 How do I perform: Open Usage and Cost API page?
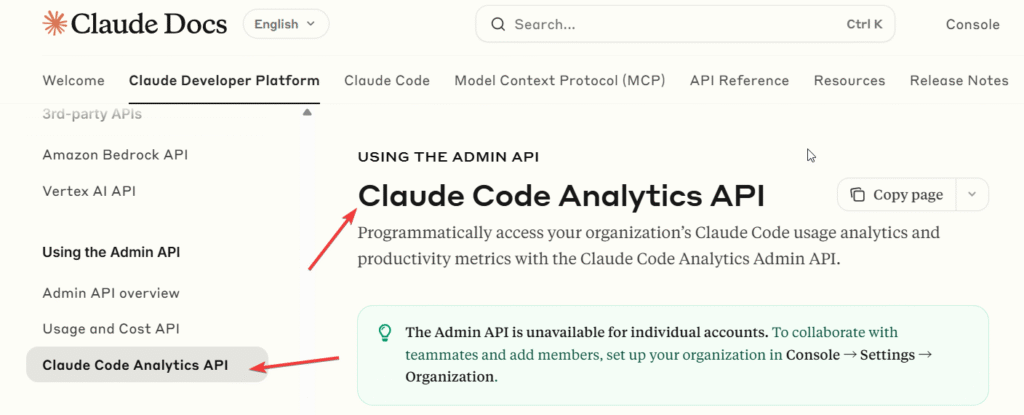[x=110, y=329]
